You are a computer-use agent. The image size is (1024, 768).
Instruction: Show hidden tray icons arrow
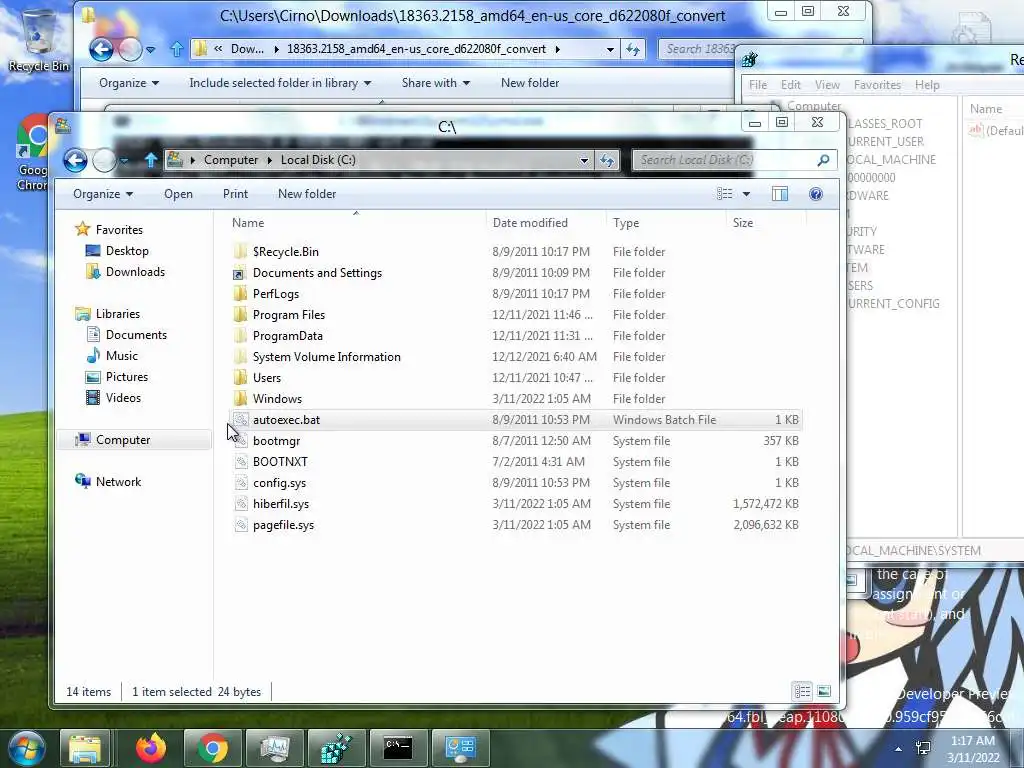tap(899, 749)
